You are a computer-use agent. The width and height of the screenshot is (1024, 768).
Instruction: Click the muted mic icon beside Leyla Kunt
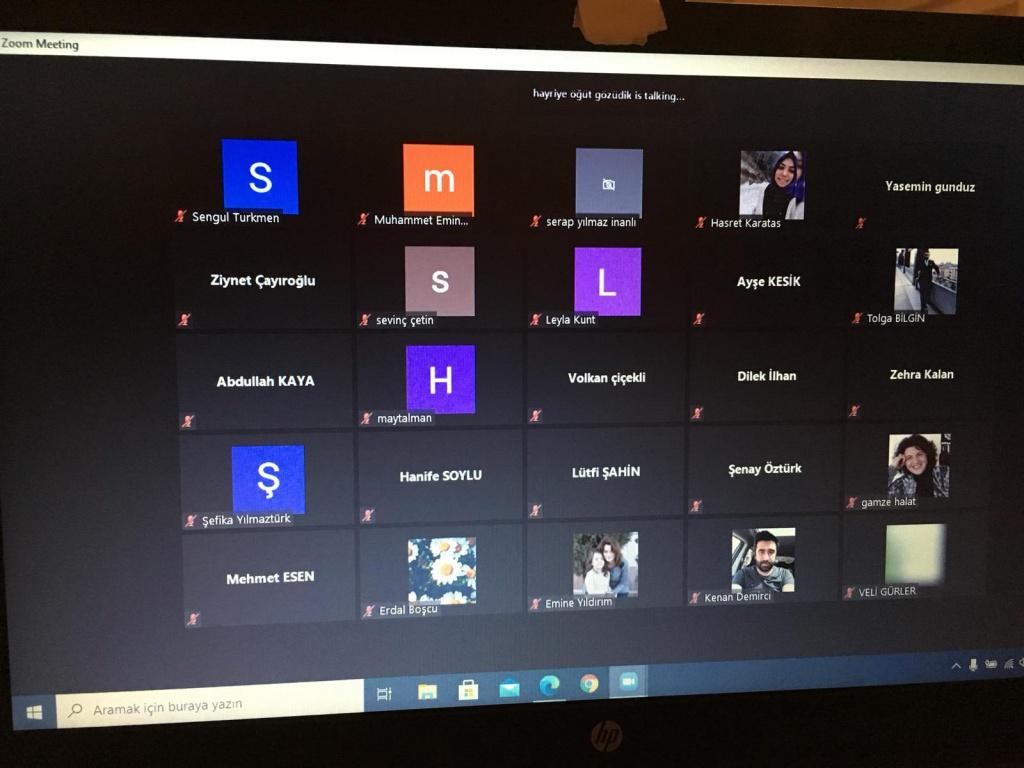[536, 319]
